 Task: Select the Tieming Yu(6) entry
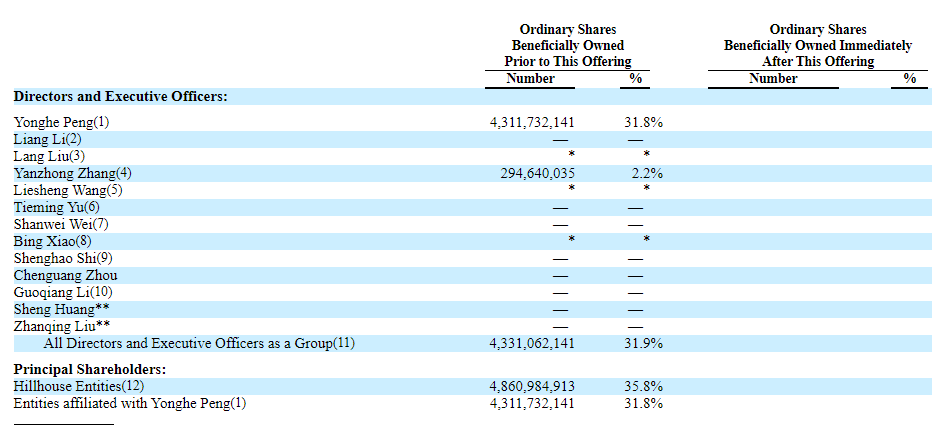(x=57, y=207)
